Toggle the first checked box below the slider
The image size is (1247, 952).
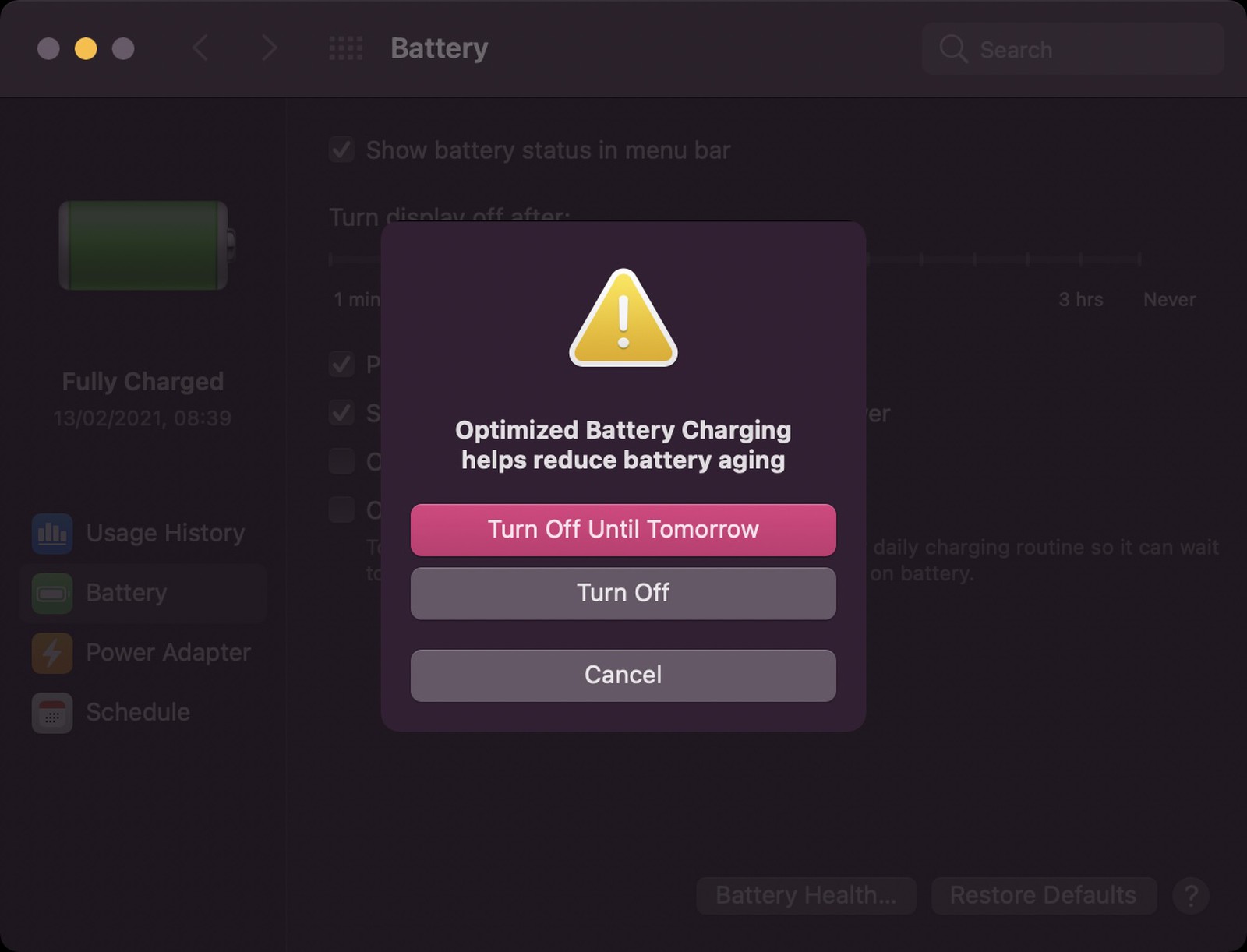coord(341,365)
